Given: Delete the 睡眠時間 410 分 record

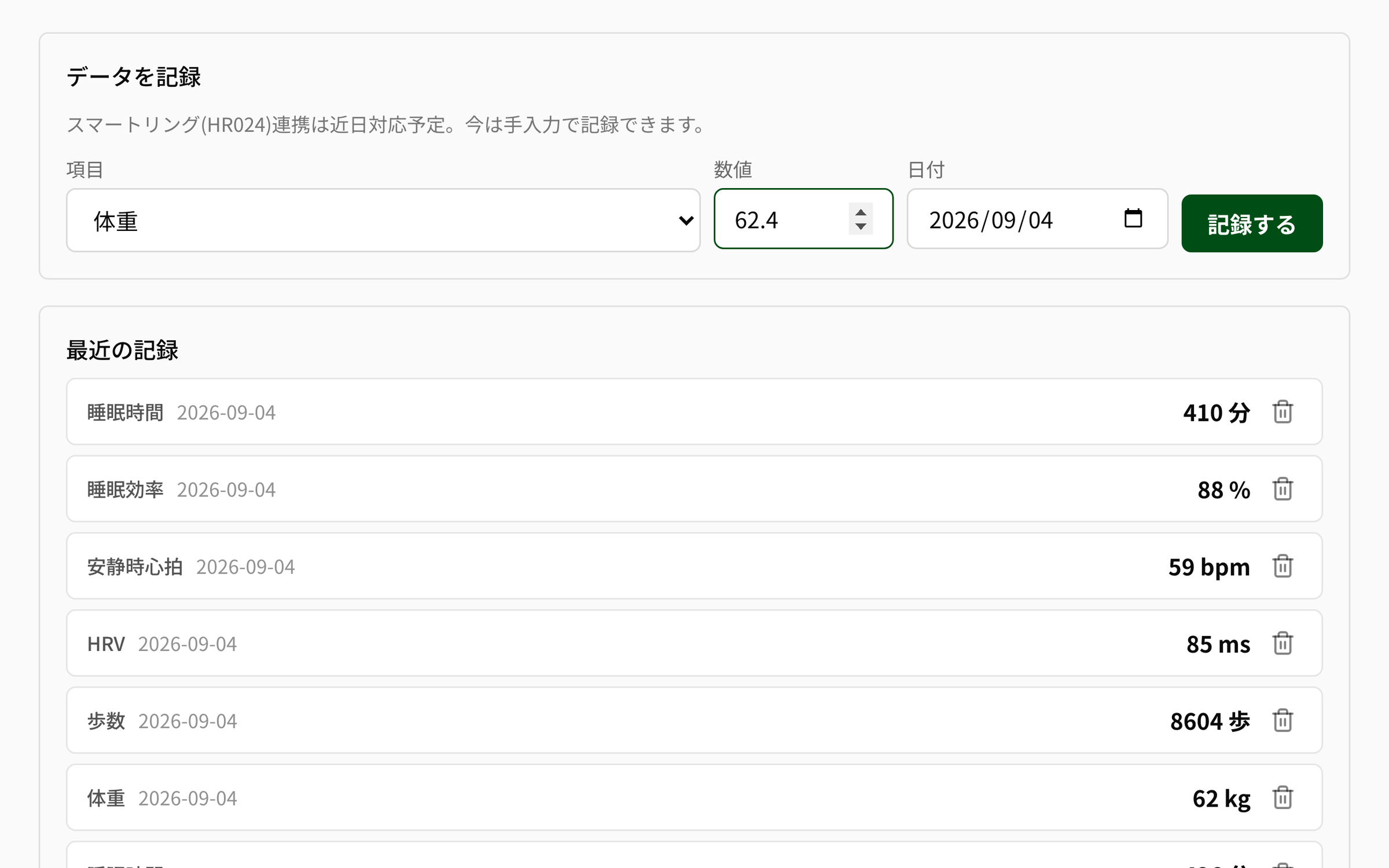Looking at the screenshot, I should click(1283, 412).
